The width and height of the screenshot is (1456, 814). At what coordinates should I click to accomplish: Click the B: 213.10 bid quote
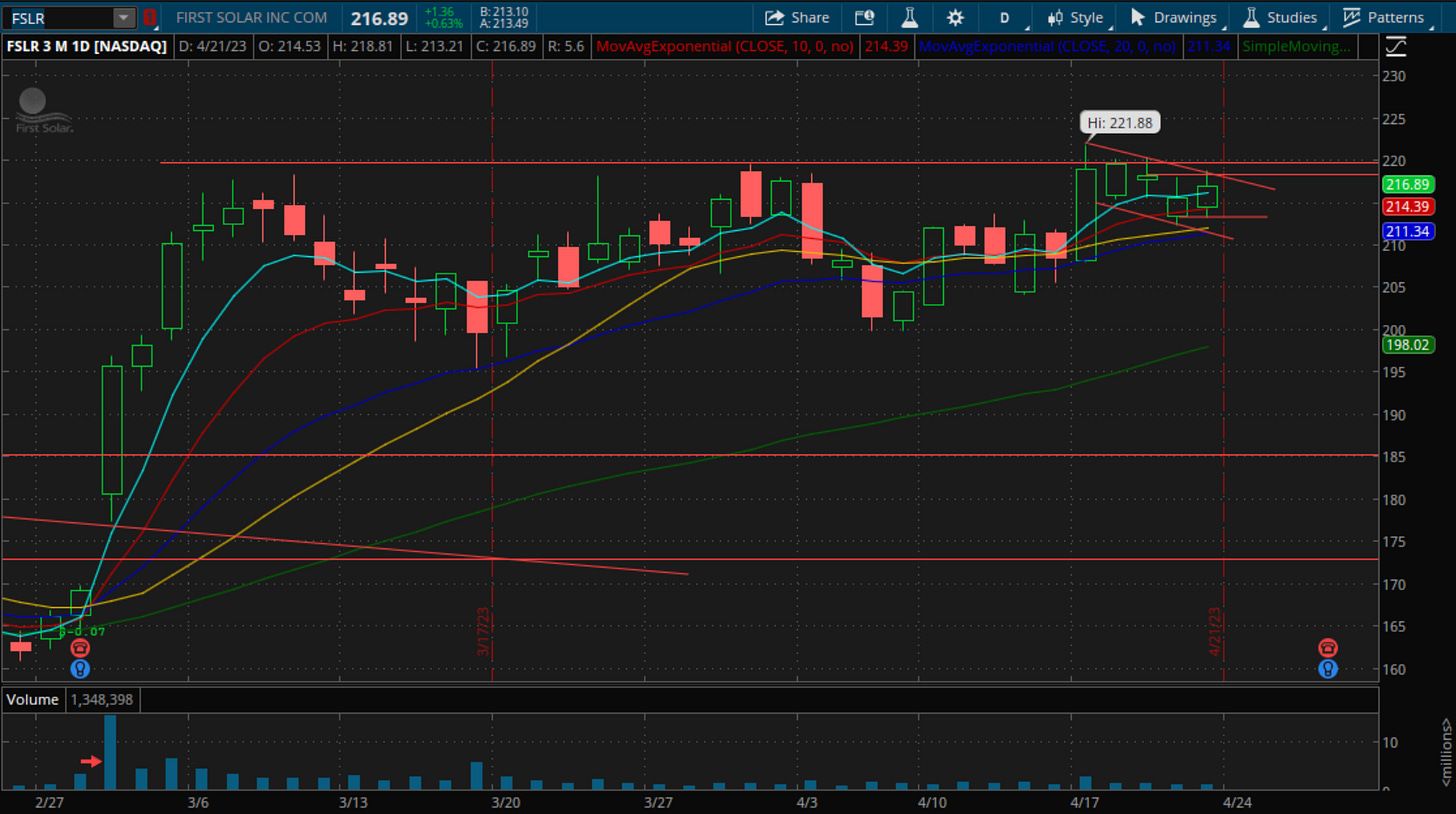[505, 11]
